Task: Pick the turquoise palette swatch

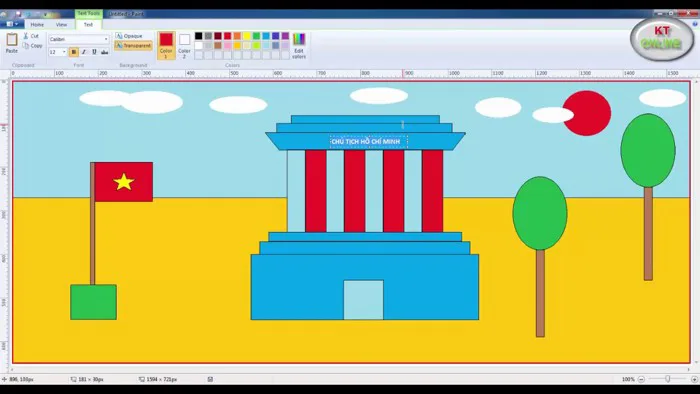Action: (x=266, y=36)
